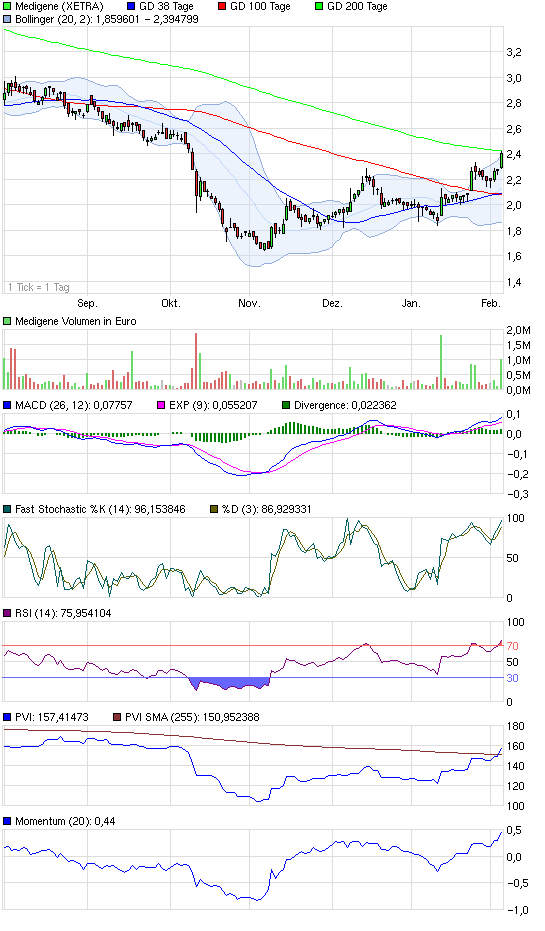Click the 3,2 price axis label
The image size is (545, 931).
(514, 52)
